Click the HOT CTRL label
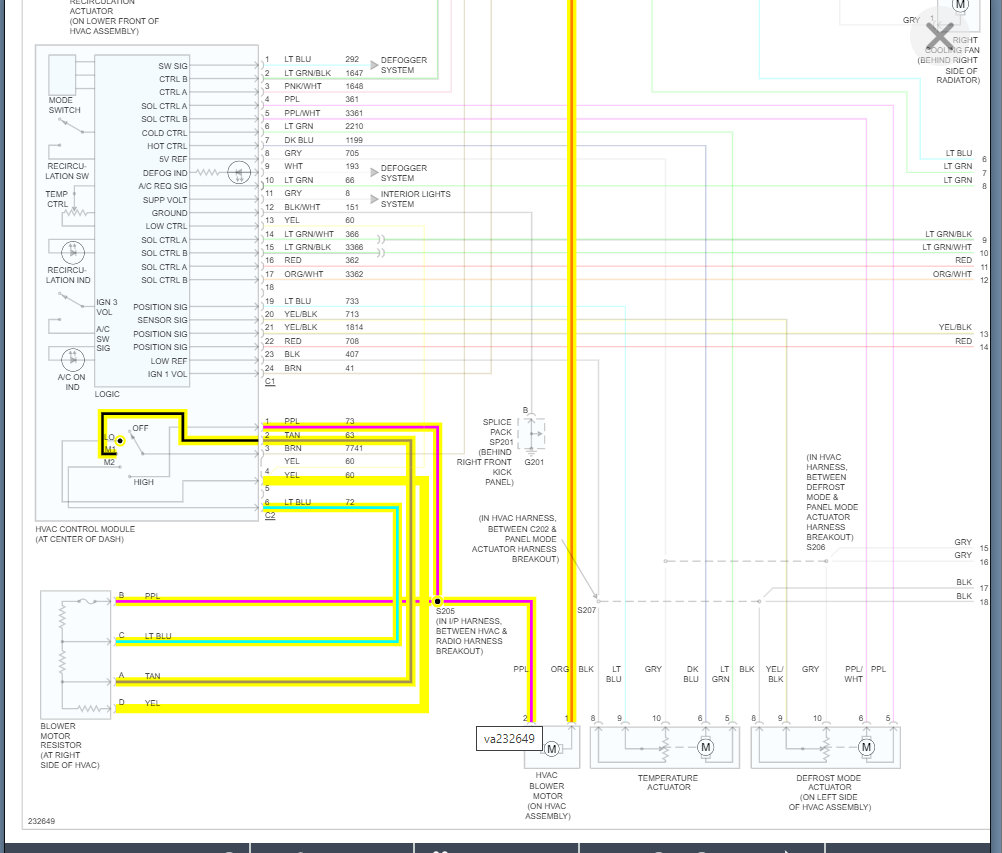1002x853 pixels. [x=167, y=146]
